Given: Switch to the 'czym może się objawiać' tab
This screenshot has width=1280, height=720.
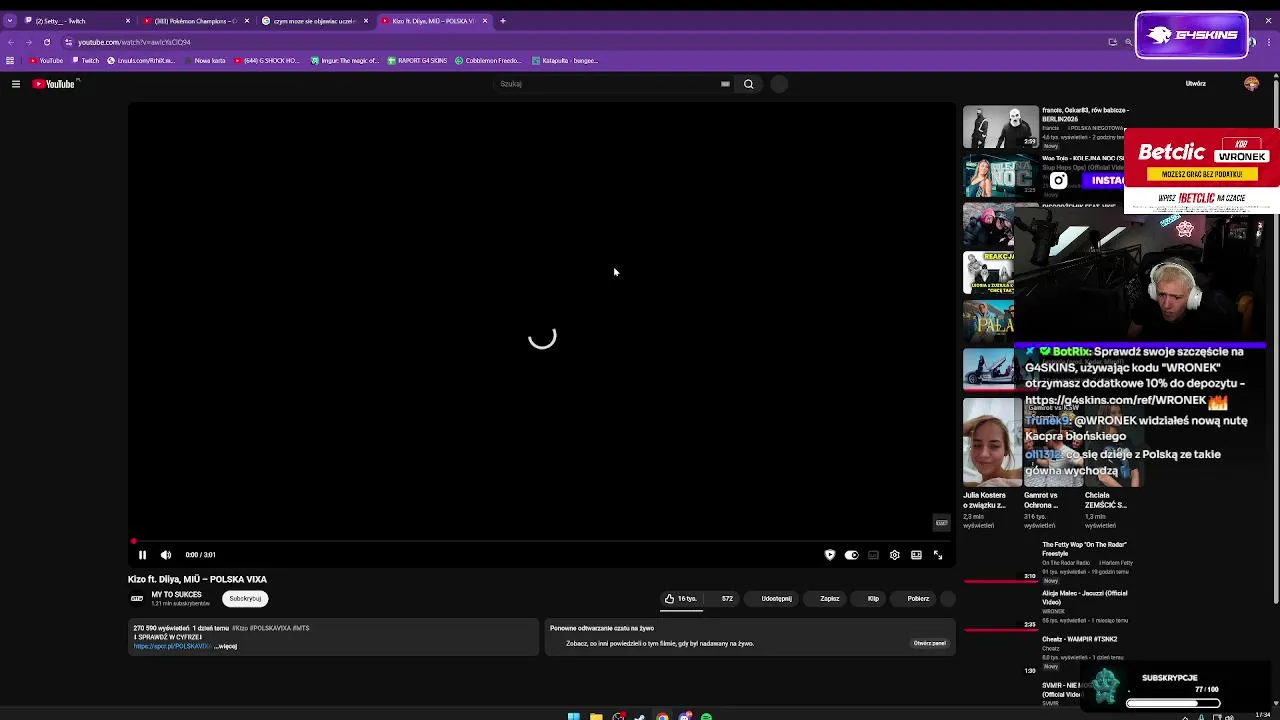Looking at the screenshot, I should (x=314, y=21).
